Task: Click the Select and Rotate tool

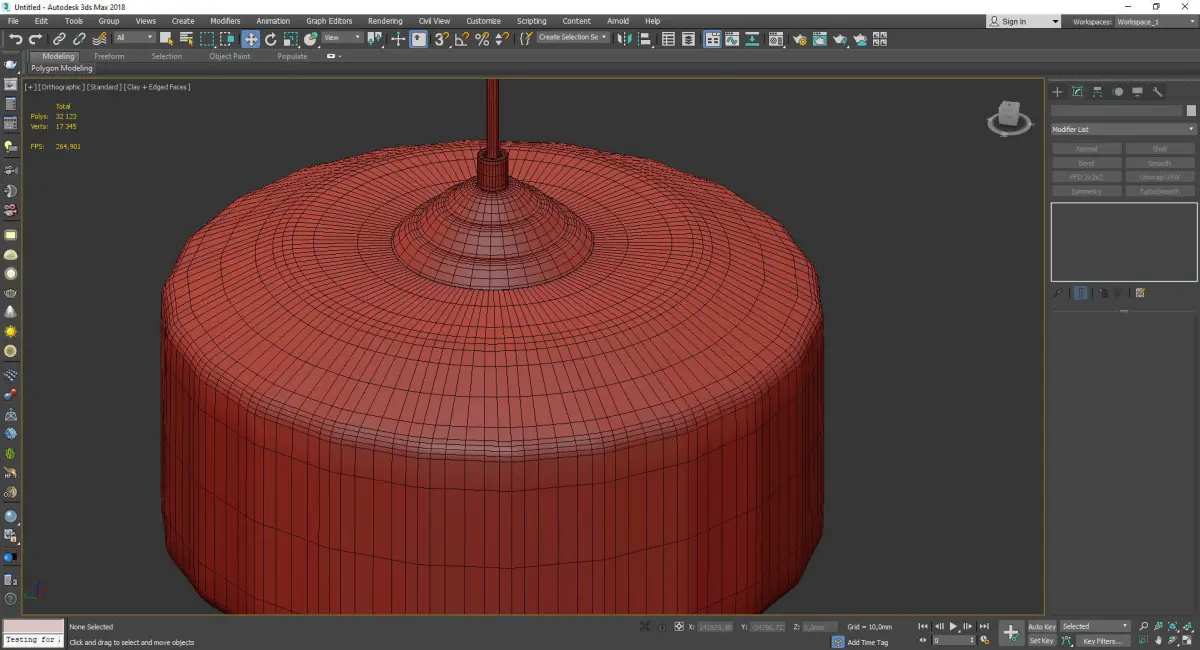Action: point(270,39)
